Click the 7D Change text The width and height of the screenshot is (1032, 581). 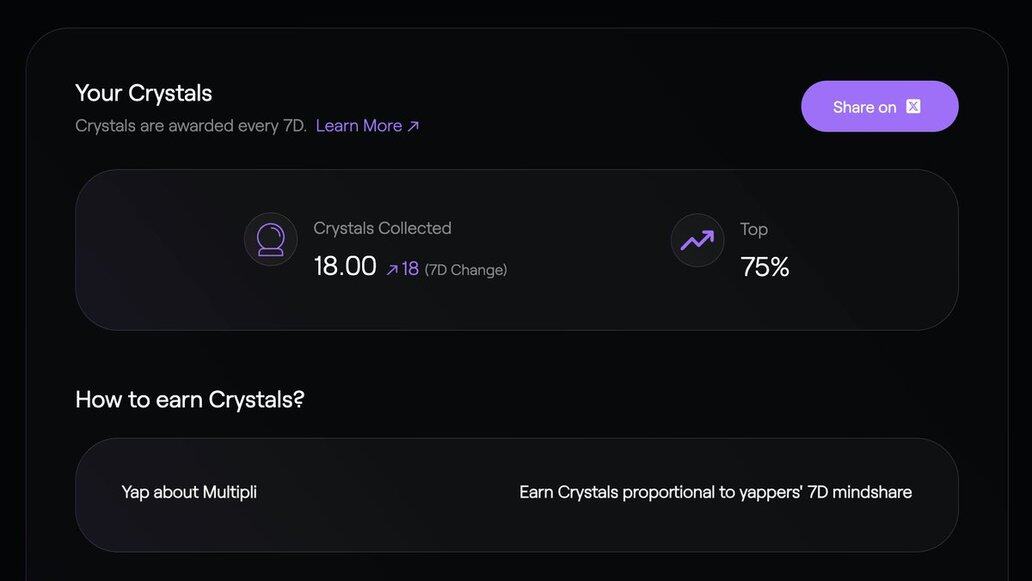point(466,270)
